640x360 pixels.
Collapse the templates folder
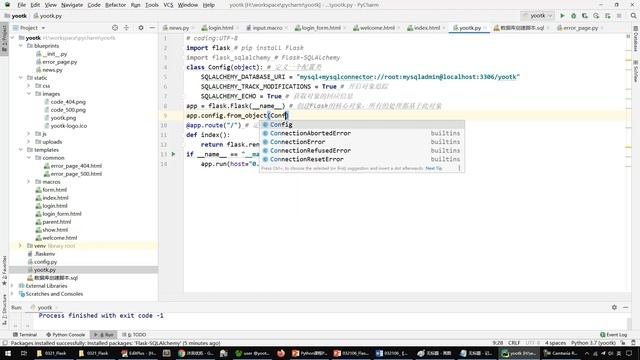pos(21,150)
